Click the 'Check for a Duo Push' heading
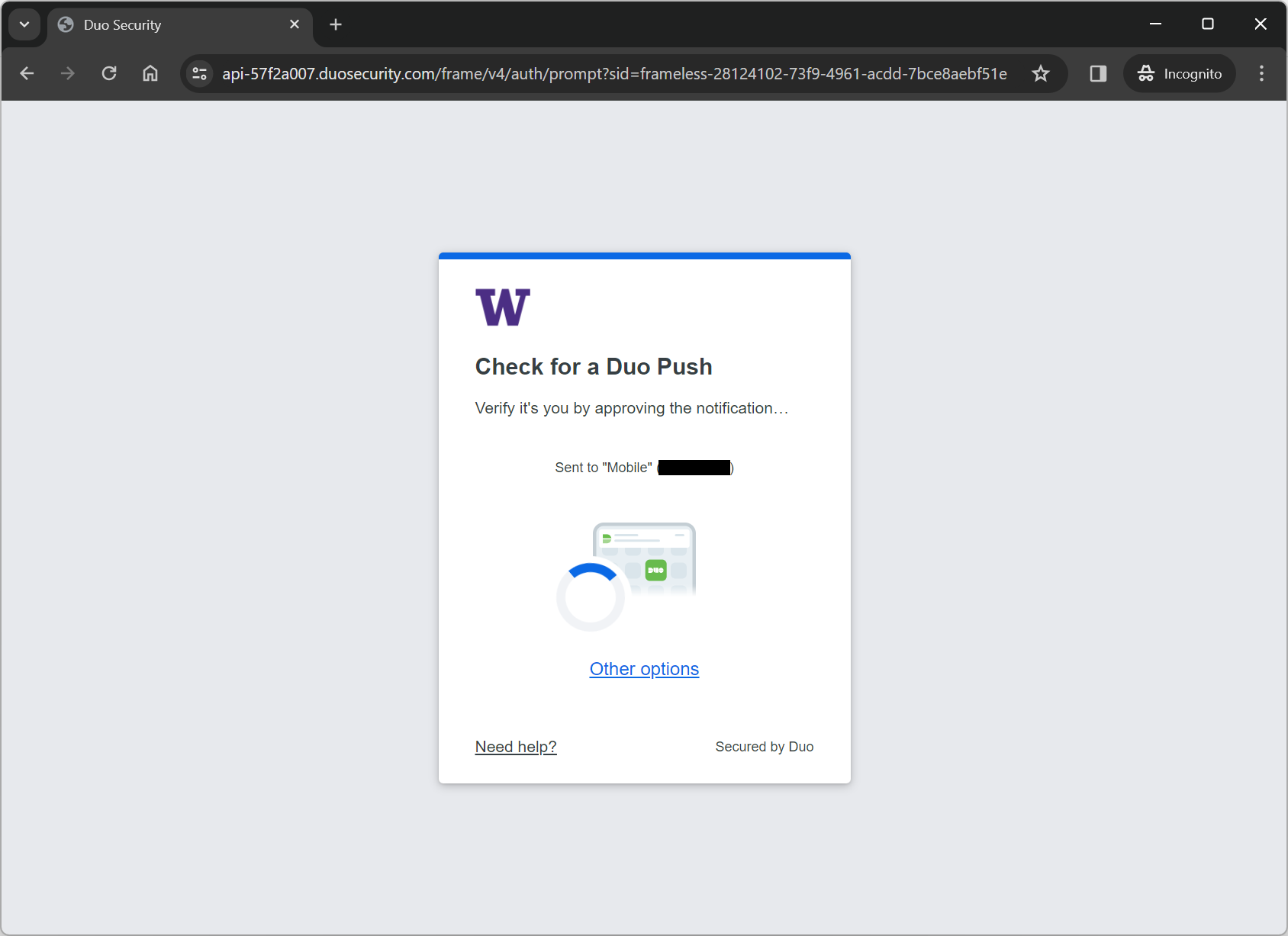Viewport: 1288px width, 936px height. (x=594, y=367)
